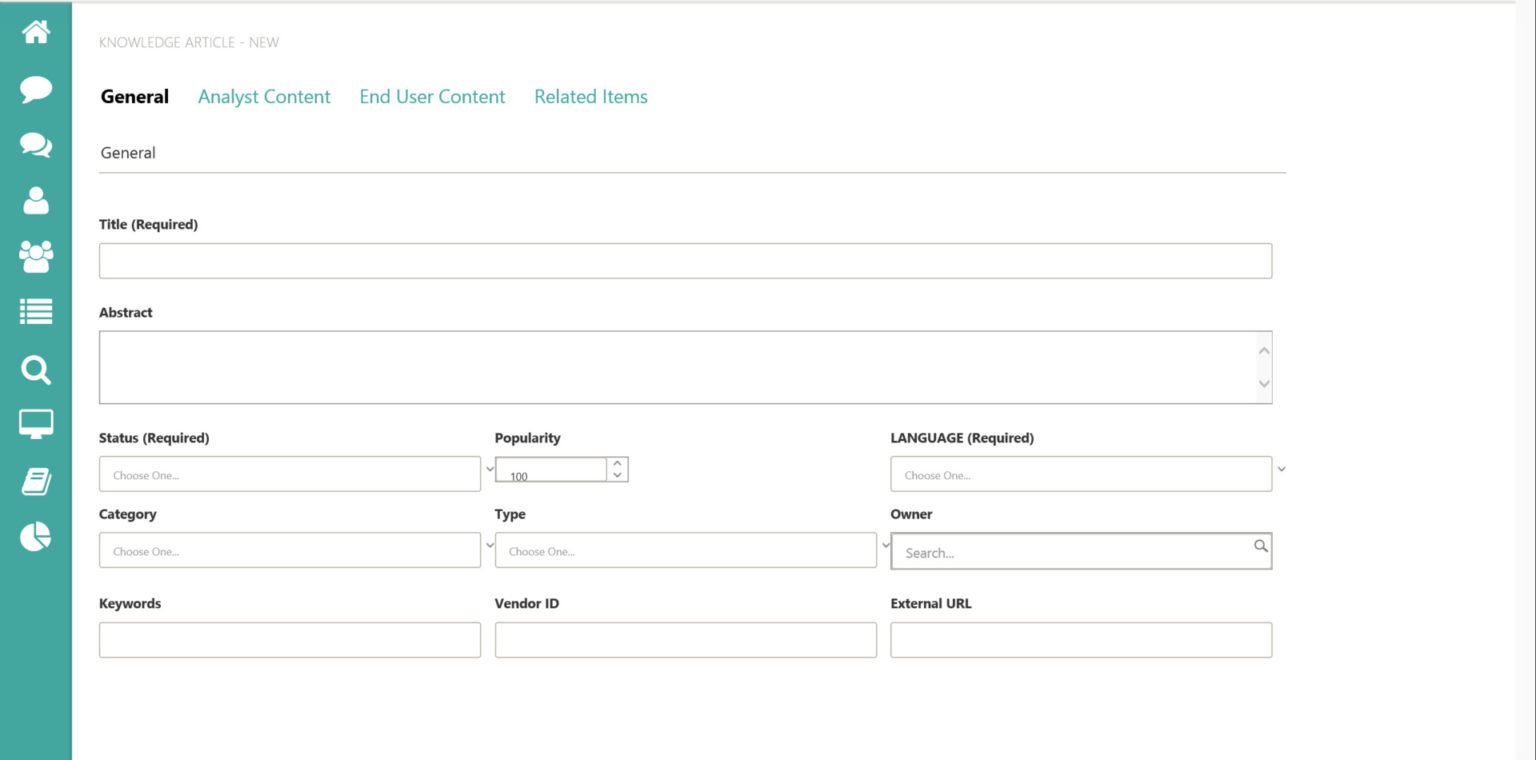Screen dimensions: 1536x760
Task: Open the chat message icon in sidebar
Action: click(35, 89)
